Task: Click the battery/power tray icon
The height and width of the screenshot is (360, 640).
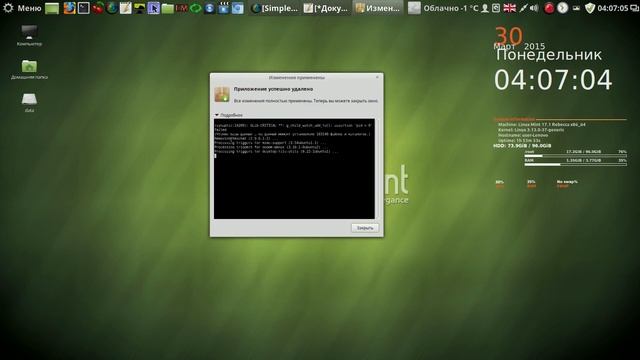Action: coord(576,8)
